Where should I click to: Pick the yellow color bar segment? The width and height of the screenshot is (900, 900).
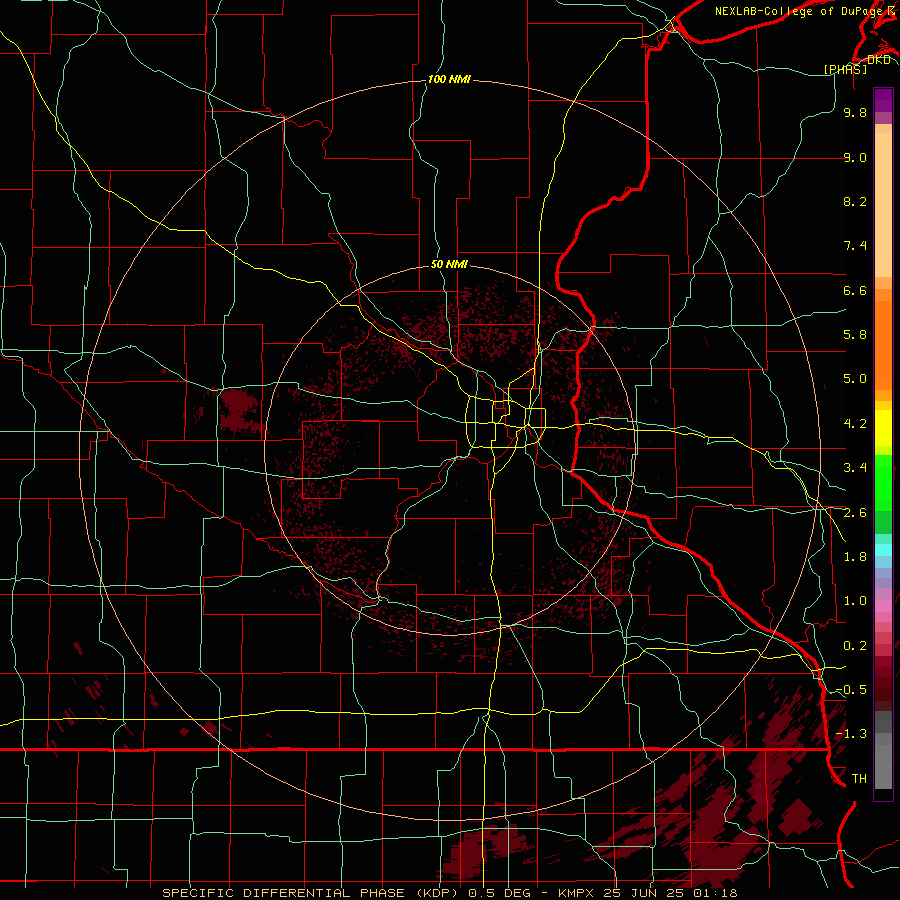[x=883, y=428]
